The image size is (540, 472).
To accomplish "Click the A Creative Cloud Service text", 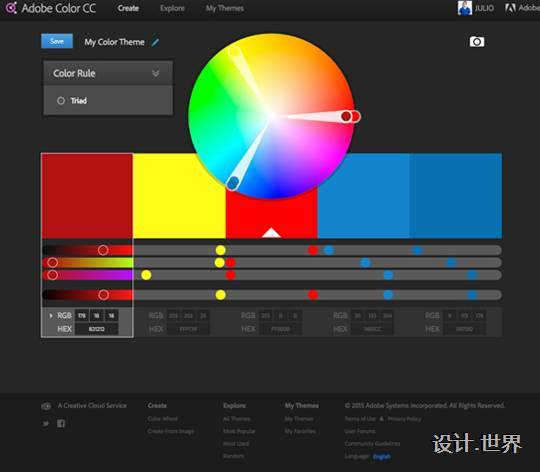I will pyautogui.click(x=92, y=406).
